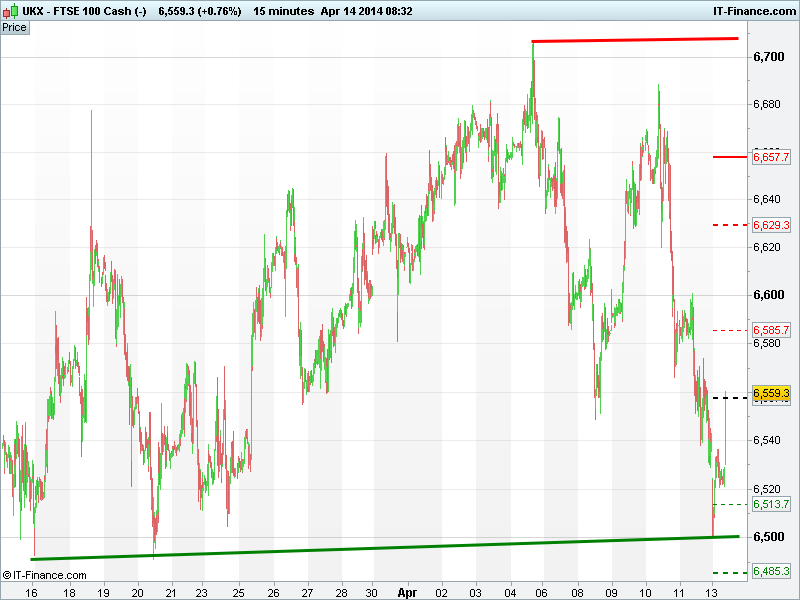Click the © IT-Finance.com watermark at bottom left
Screen dimensions: 800x600
[x=44, y=575]
